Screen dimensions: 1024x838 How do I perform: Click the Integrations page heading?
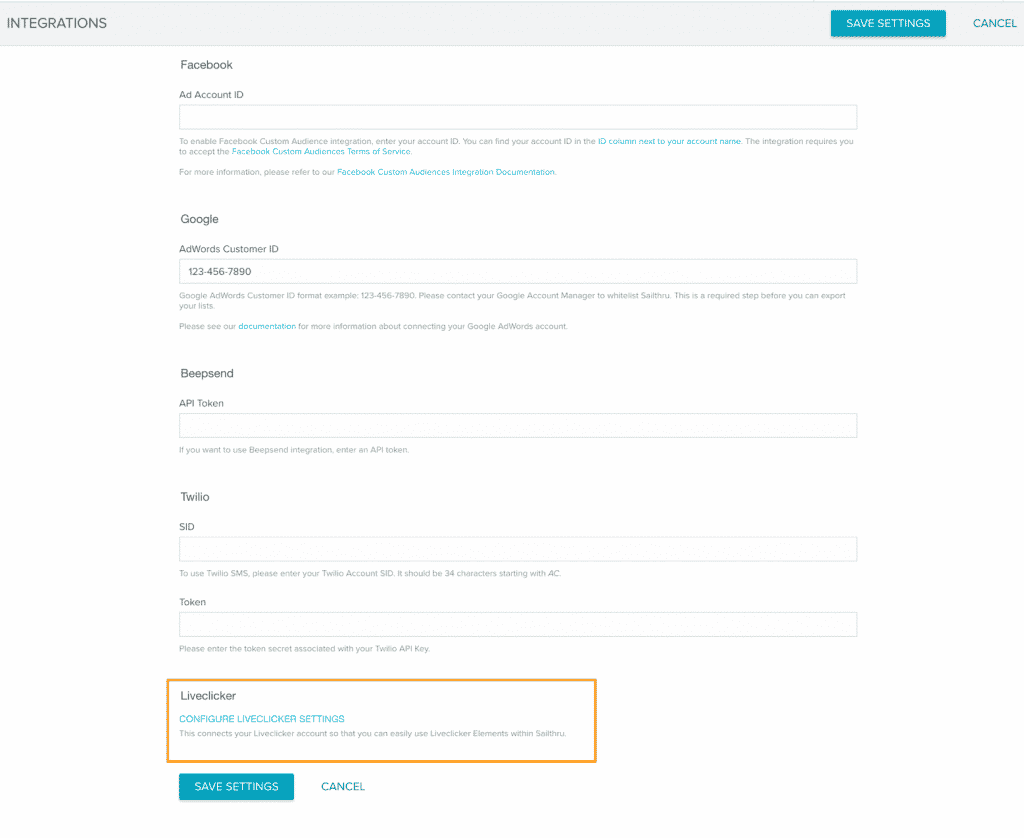tap(57, 22)
